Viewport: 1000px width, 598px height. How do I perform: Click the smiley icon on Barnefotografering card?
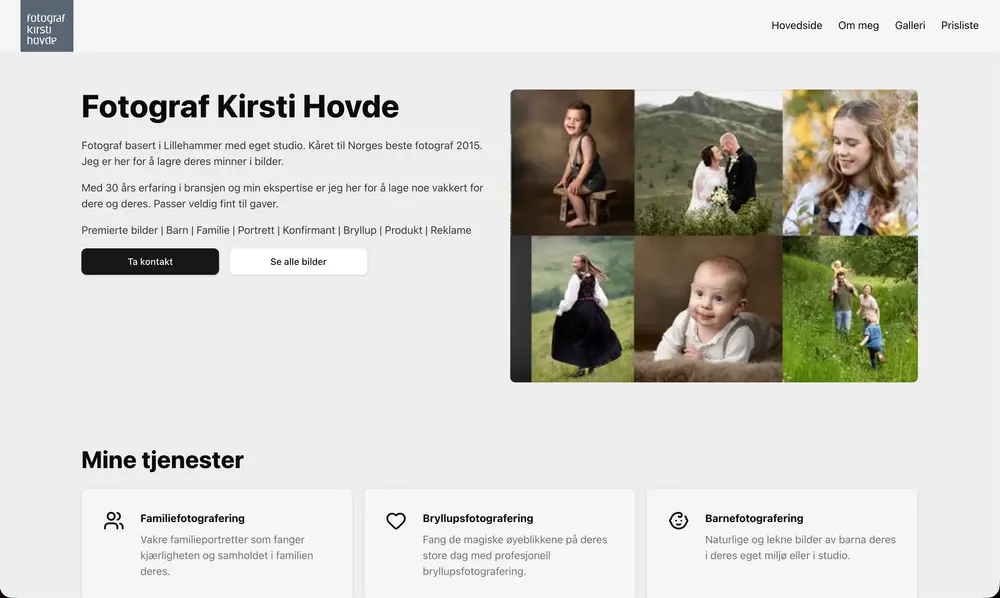point(679,520)
